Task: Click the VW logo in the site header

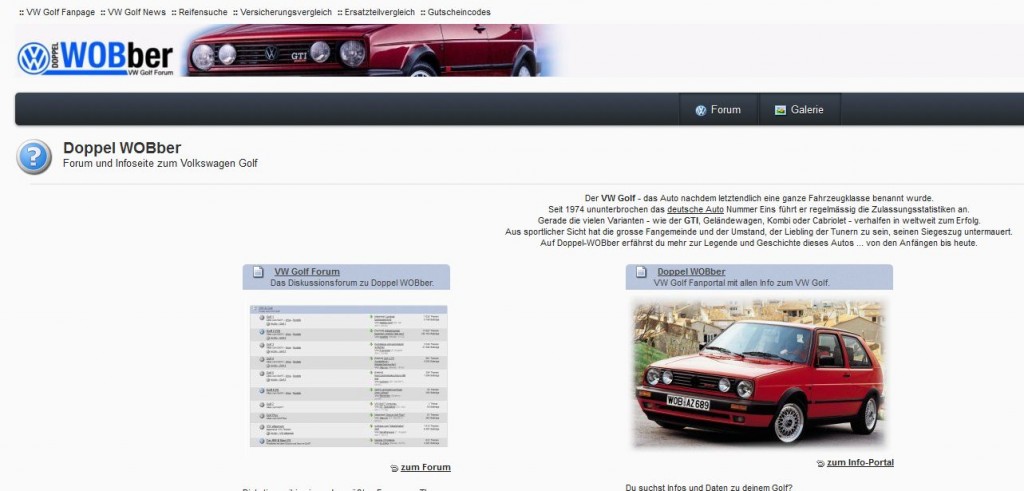Action: pos(34,58)
